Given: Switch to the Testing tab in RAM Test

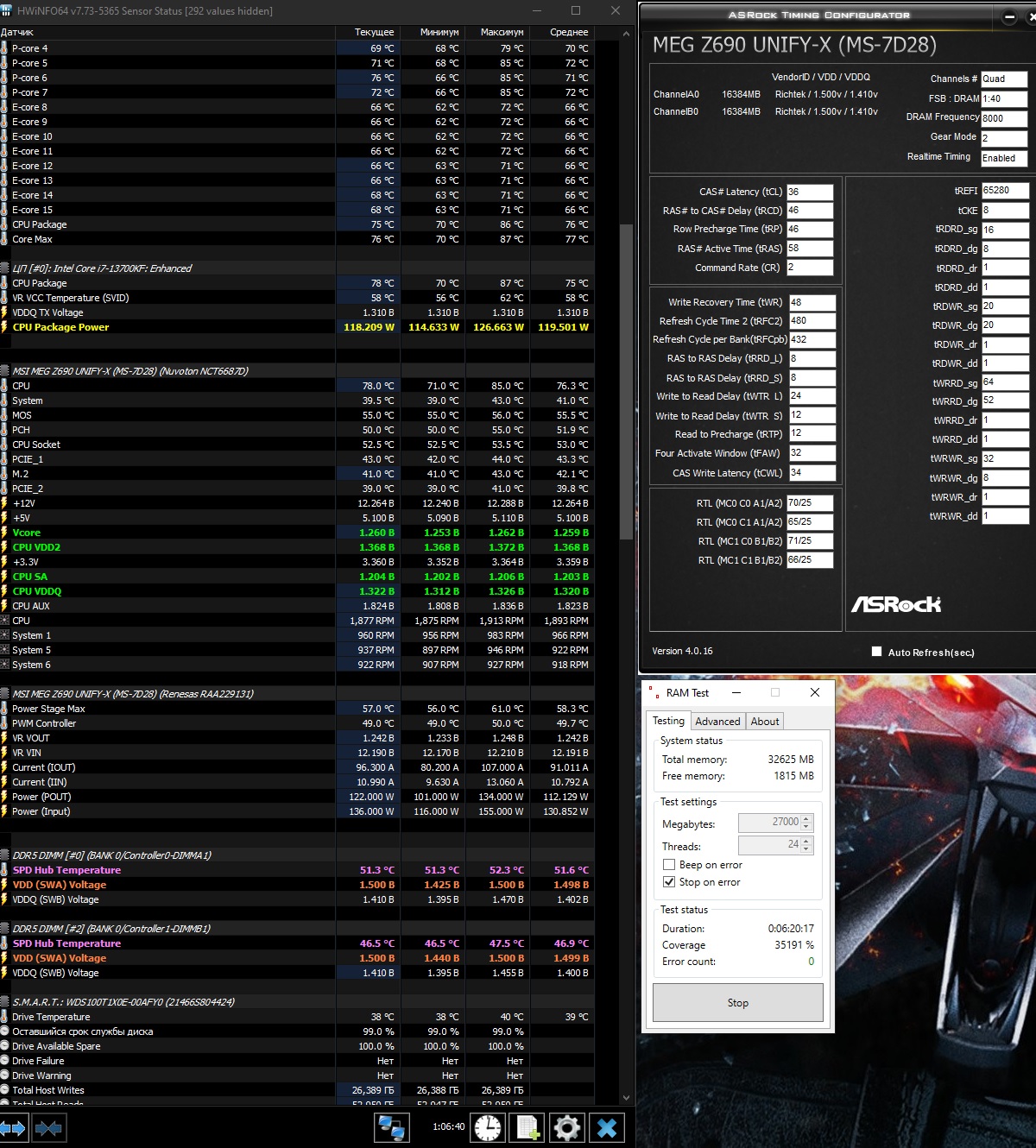Looking at the screenshot, I should pos(668,721).
